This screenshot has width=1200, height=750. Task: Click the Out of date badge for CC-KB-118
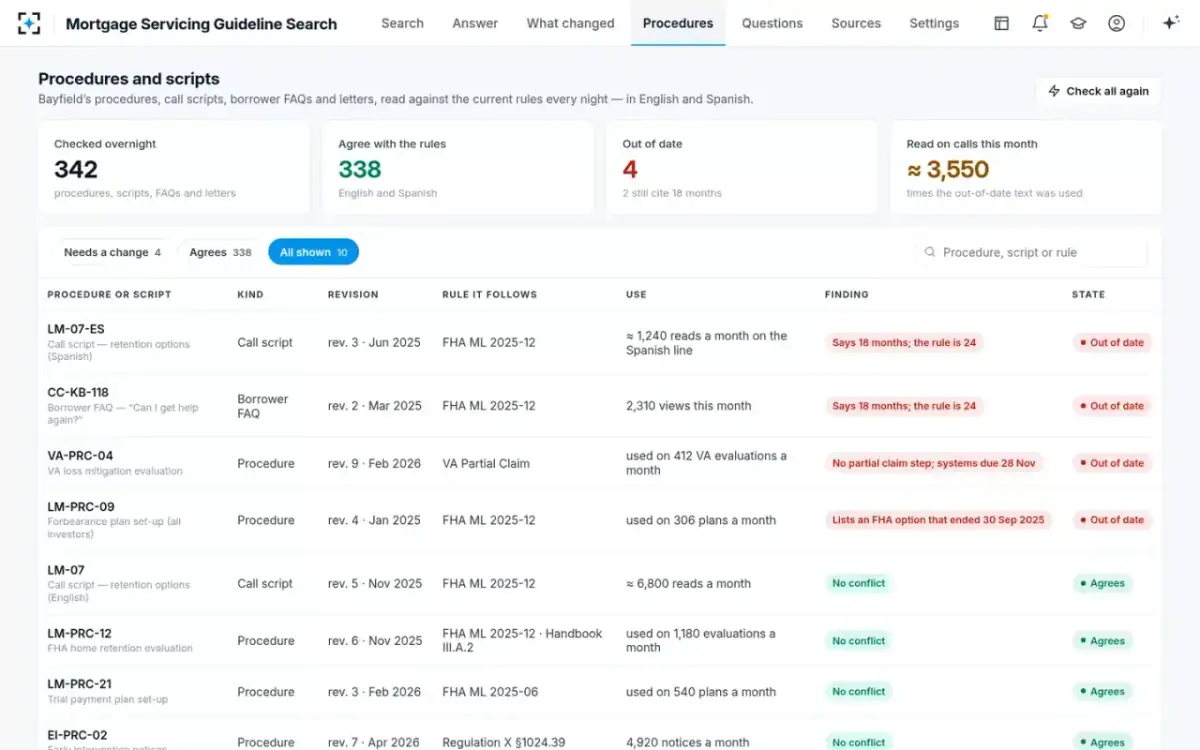(x=1112, y=406)
